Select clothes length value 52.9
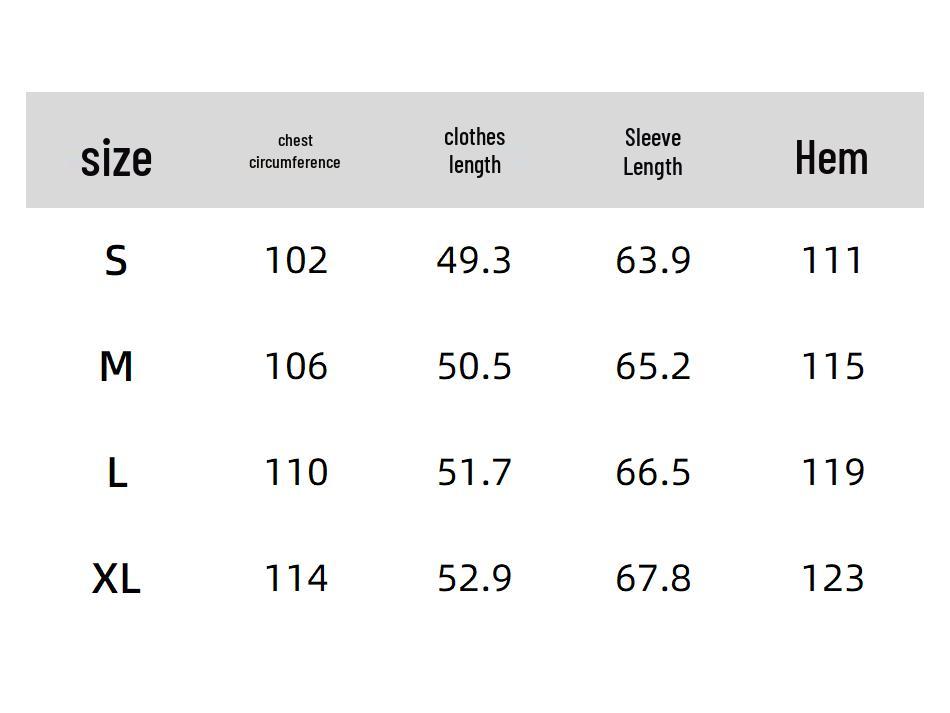The height and width of the screenshot is (713, 950). click(474, 579)
